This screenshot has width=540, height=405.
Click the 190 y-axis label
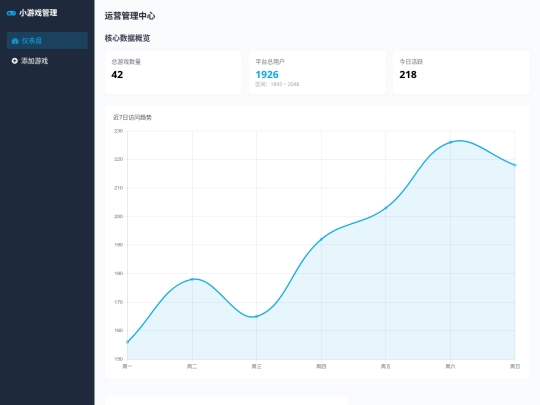[x=118, y=245]
